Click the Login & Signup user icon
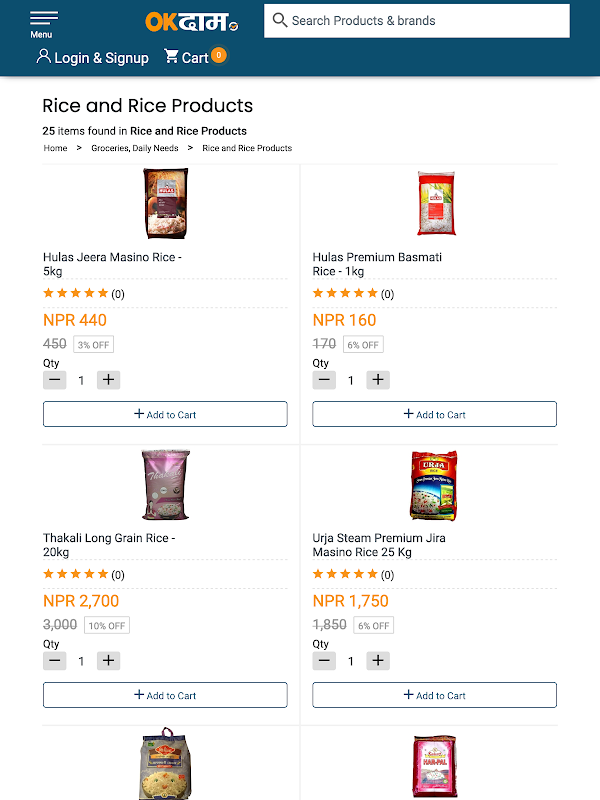600x800 pixels. coord(43,56)
